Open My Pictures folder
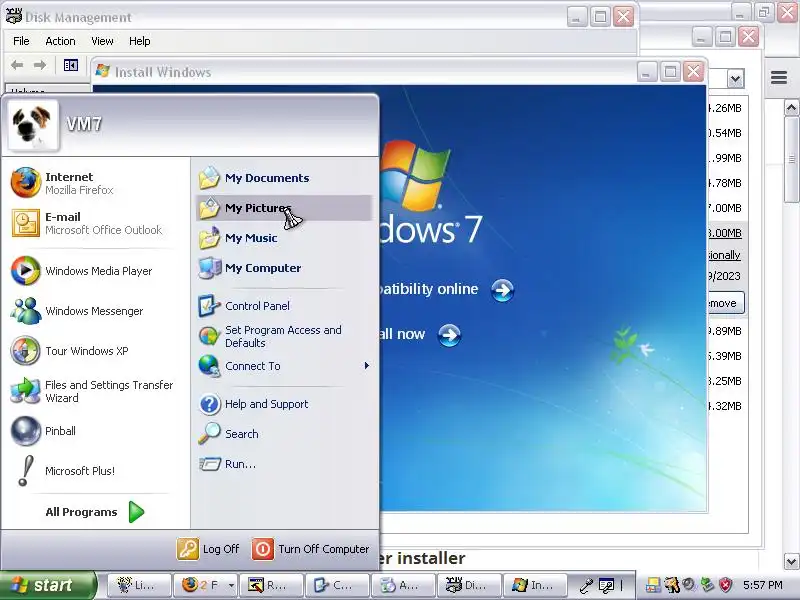This screenshot has height=600, width=800. pyautogui.click(x=284, y=208)
